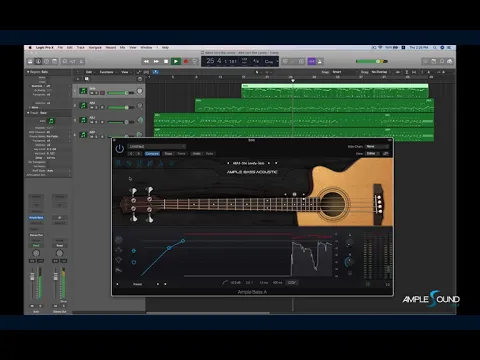Open the Drag No Overlap dropdown
Image resolution: width=480 pixels, height=360 pixels.
tap(380, 72)
